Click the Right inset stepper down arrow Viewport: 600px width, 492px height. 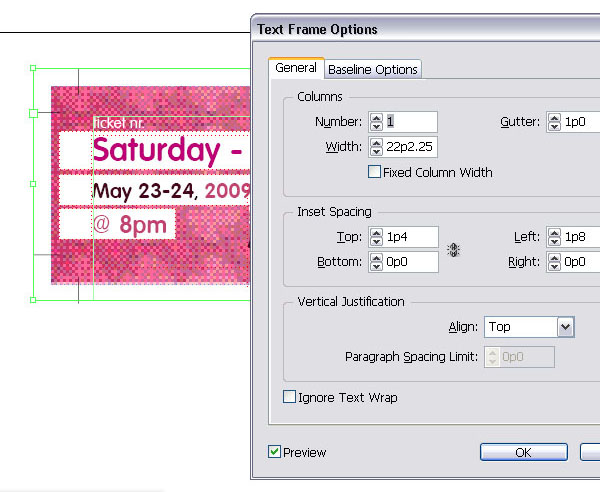554,266
